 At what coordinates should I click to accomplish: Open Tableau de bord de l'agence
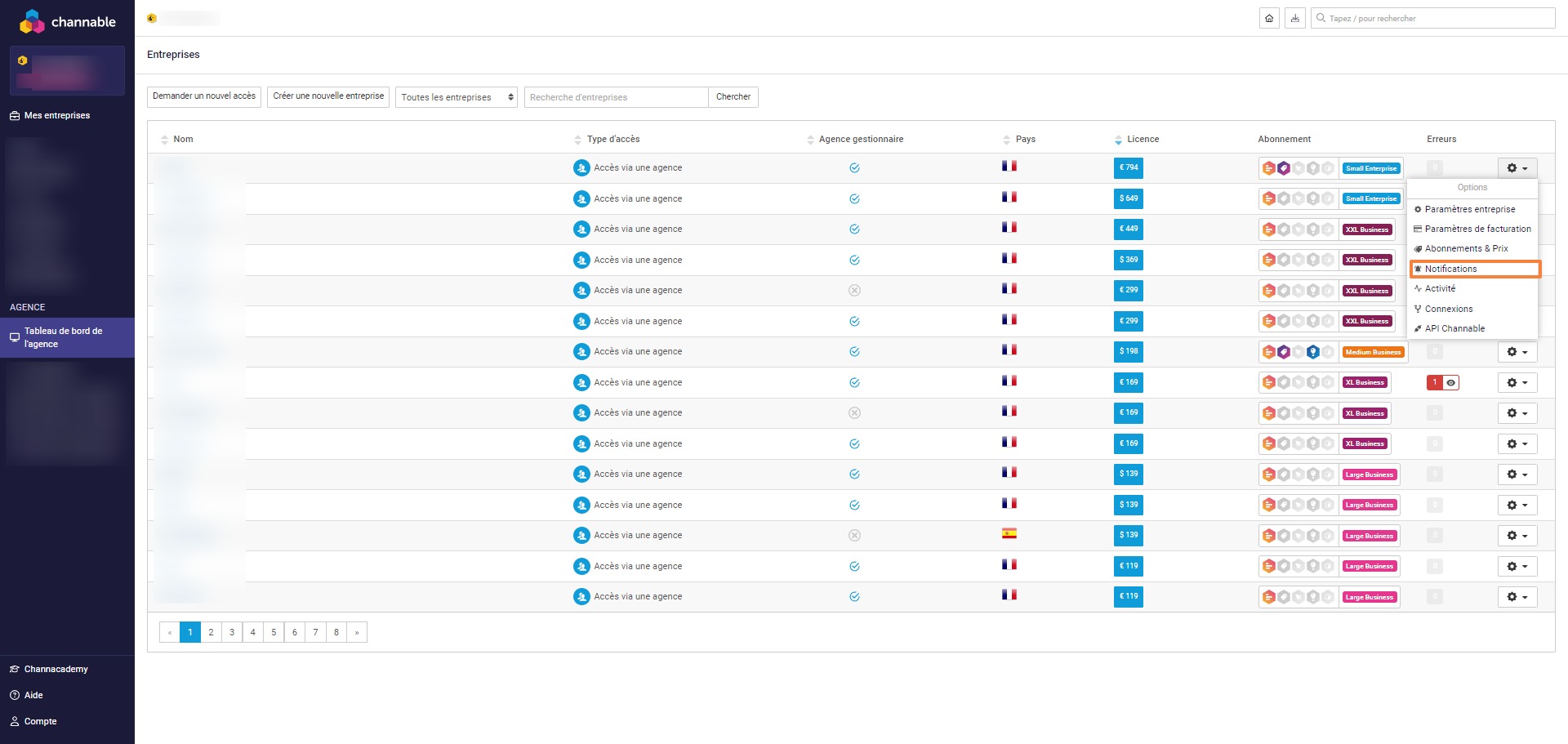(x=67, y=337)
